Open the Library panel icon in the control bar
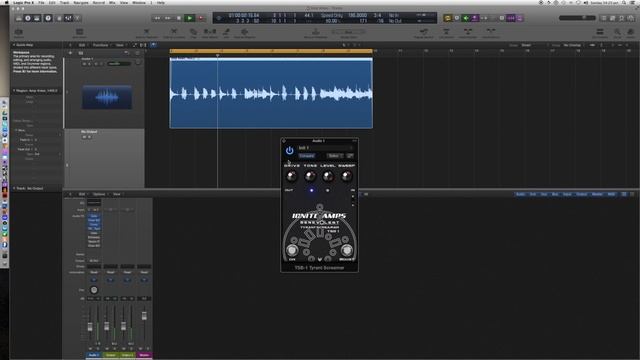 19,18
